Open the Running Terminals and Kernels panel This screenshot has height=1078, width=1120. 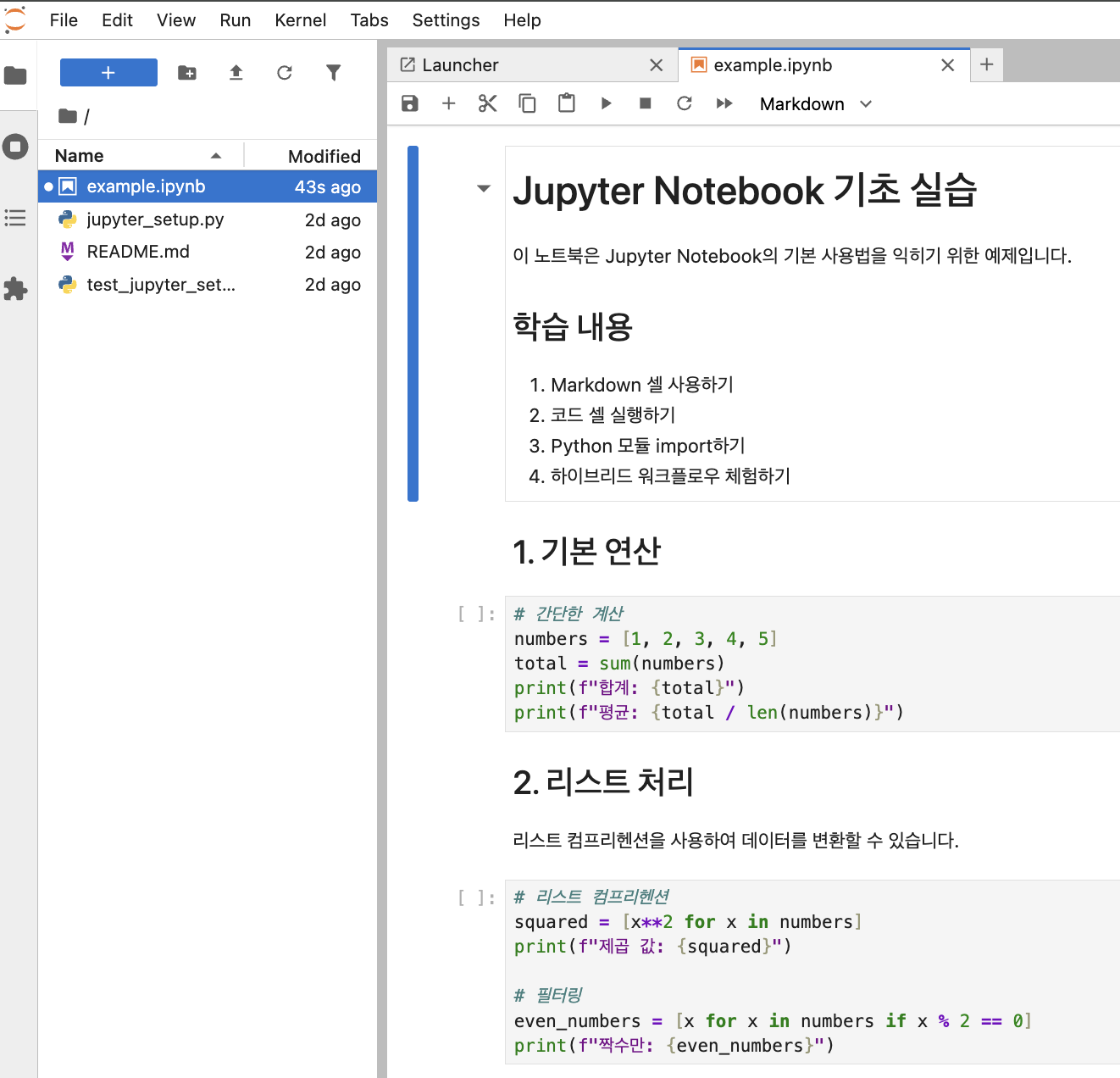pyautogui.click(x=15, y=147)
